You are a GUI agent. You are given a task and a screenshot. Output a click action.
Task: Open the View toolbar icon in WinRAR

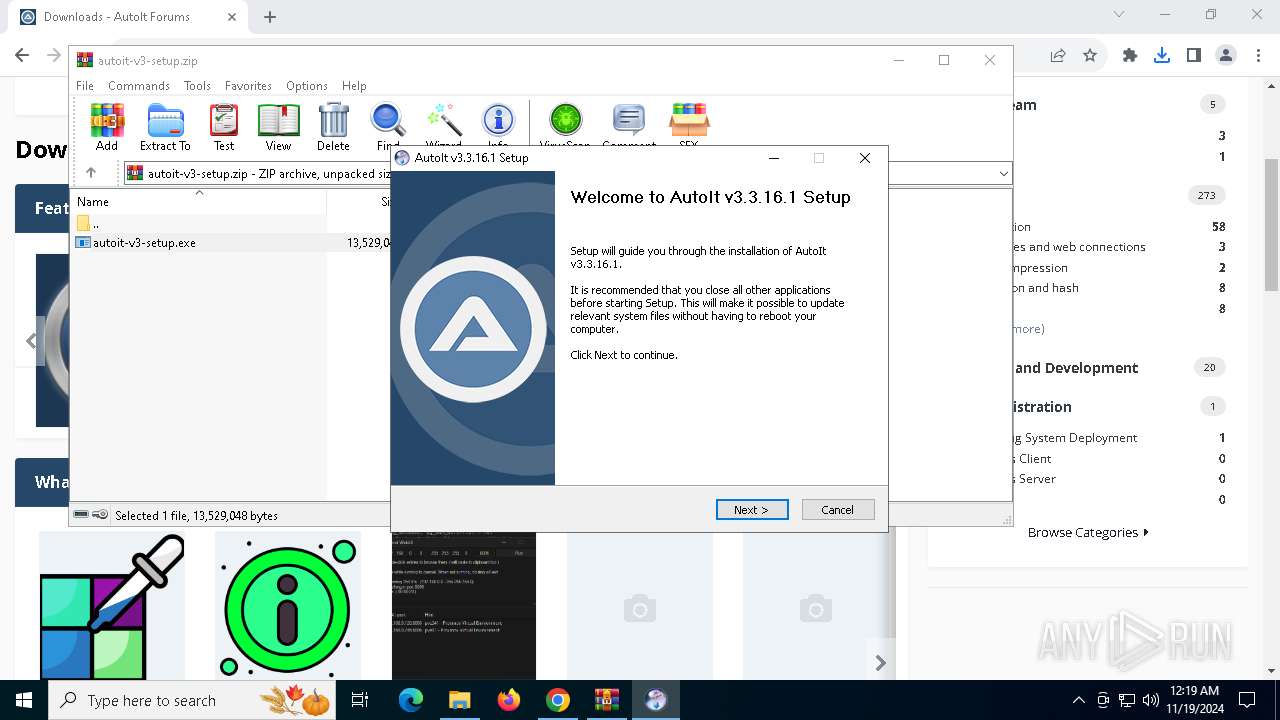tap(278, 127)
